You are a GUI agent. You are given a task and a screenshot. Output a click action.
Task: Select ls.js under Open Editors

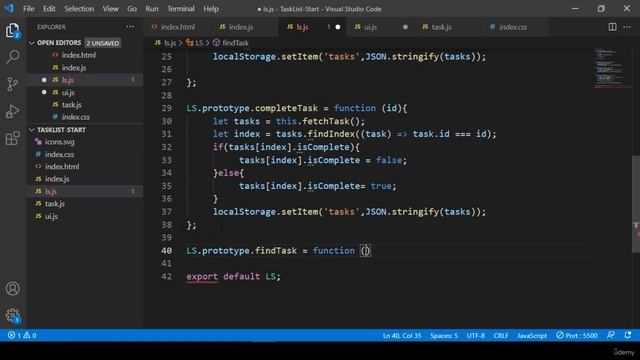tap(85, 80)
